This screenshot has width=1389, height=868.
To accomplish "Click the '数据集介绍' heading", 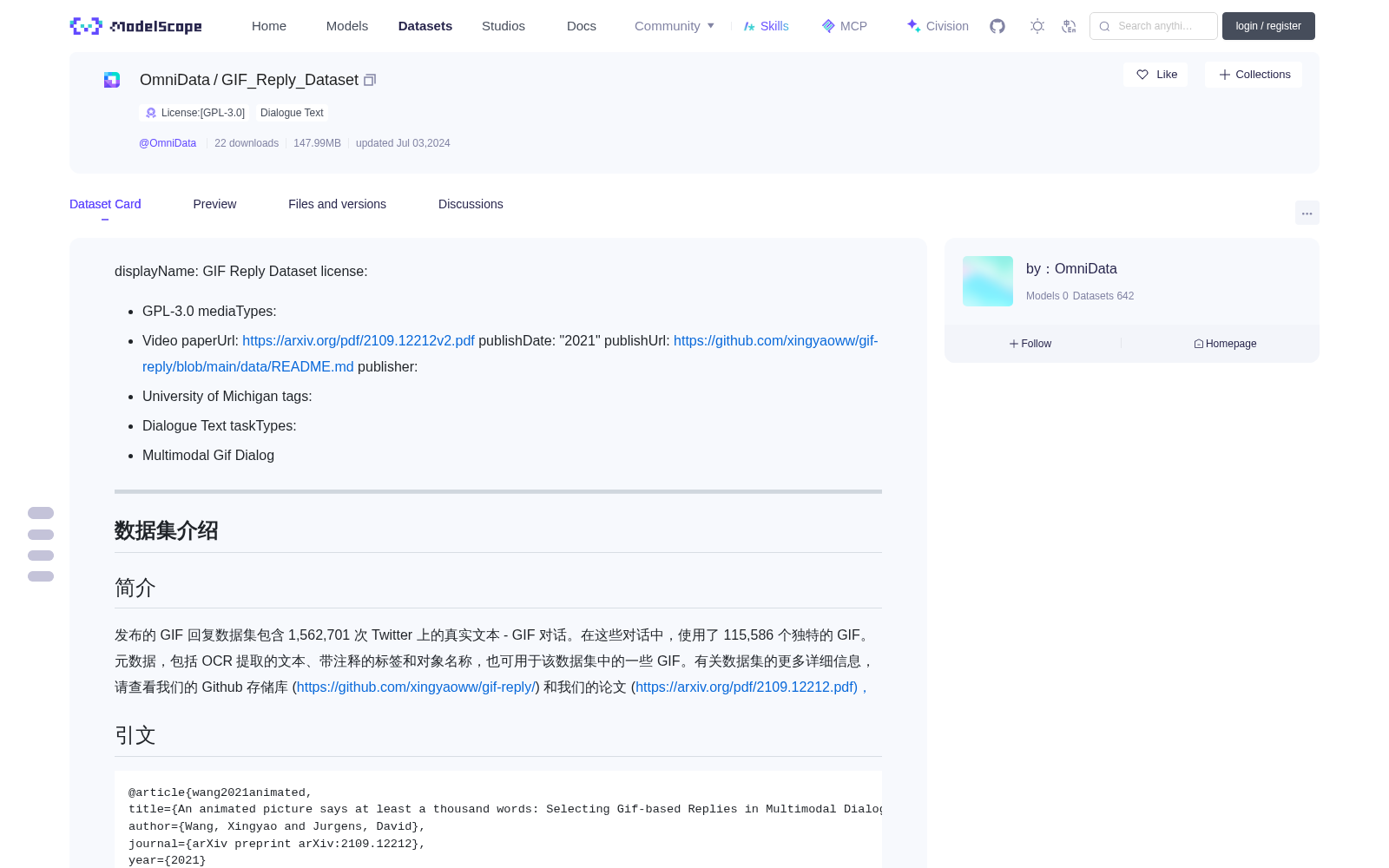I will [x=166, y=530].
